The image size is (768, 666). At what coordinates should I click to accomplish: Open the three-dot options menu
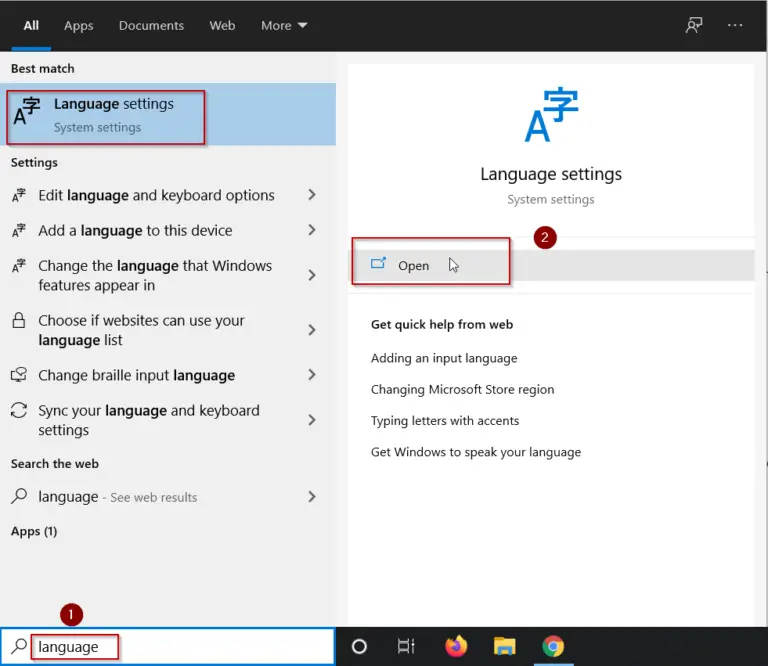[735, 25]
